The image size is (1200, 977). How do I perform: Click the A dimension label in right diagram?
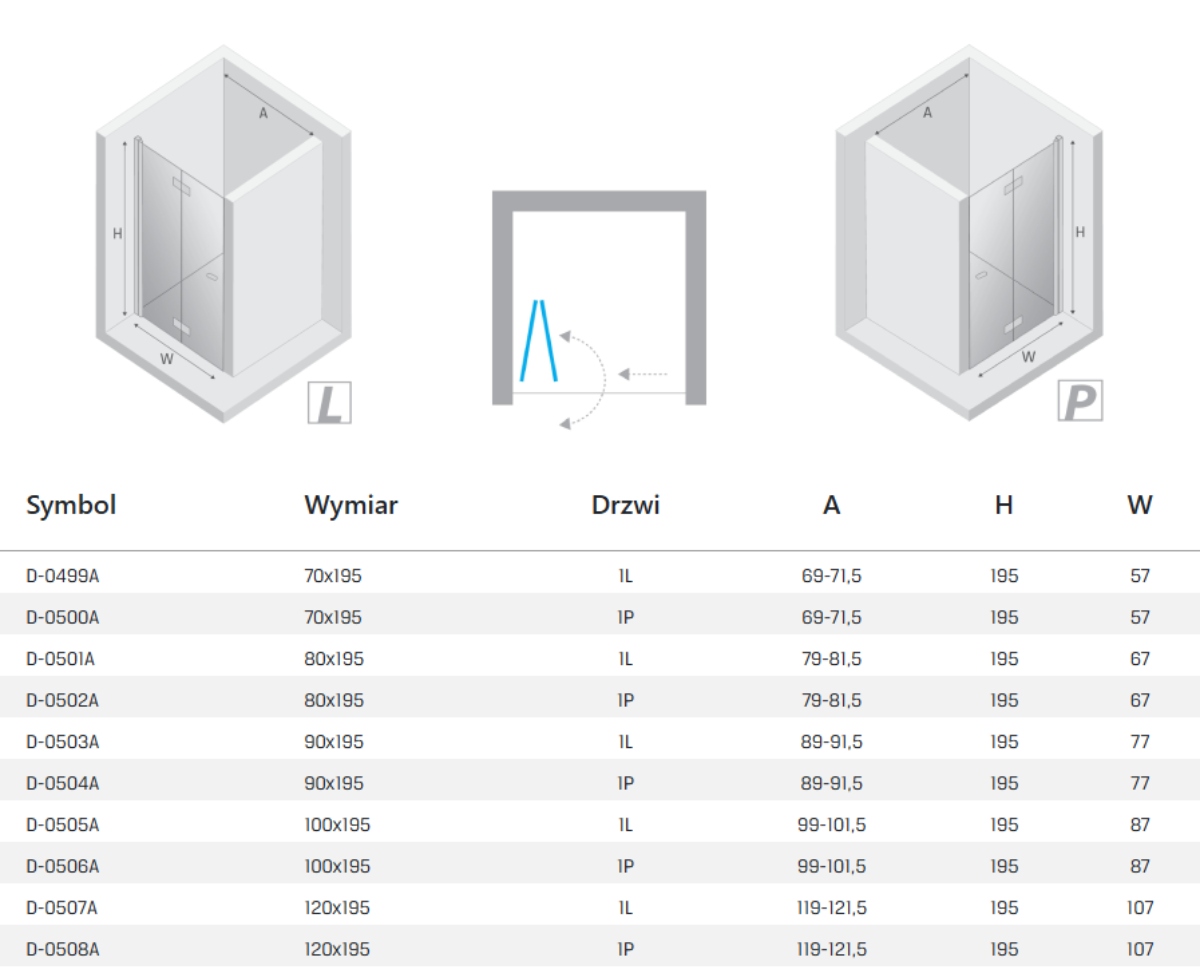click(x=927, y=113)
